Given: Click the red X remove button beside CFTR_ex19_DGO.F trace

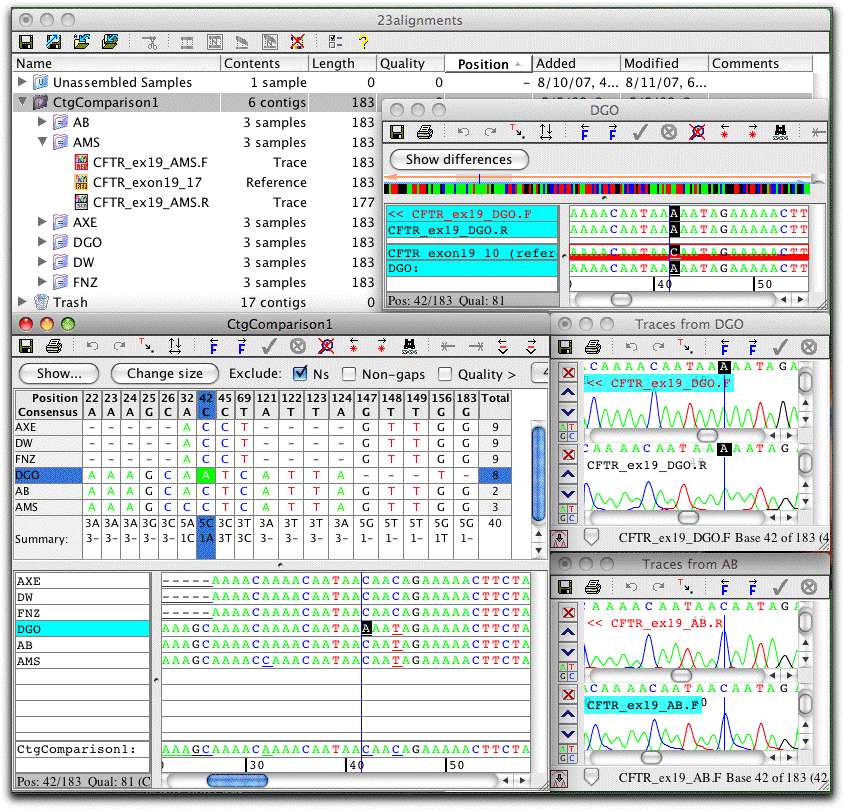Looking at the screenshot, I should [568, 372].
